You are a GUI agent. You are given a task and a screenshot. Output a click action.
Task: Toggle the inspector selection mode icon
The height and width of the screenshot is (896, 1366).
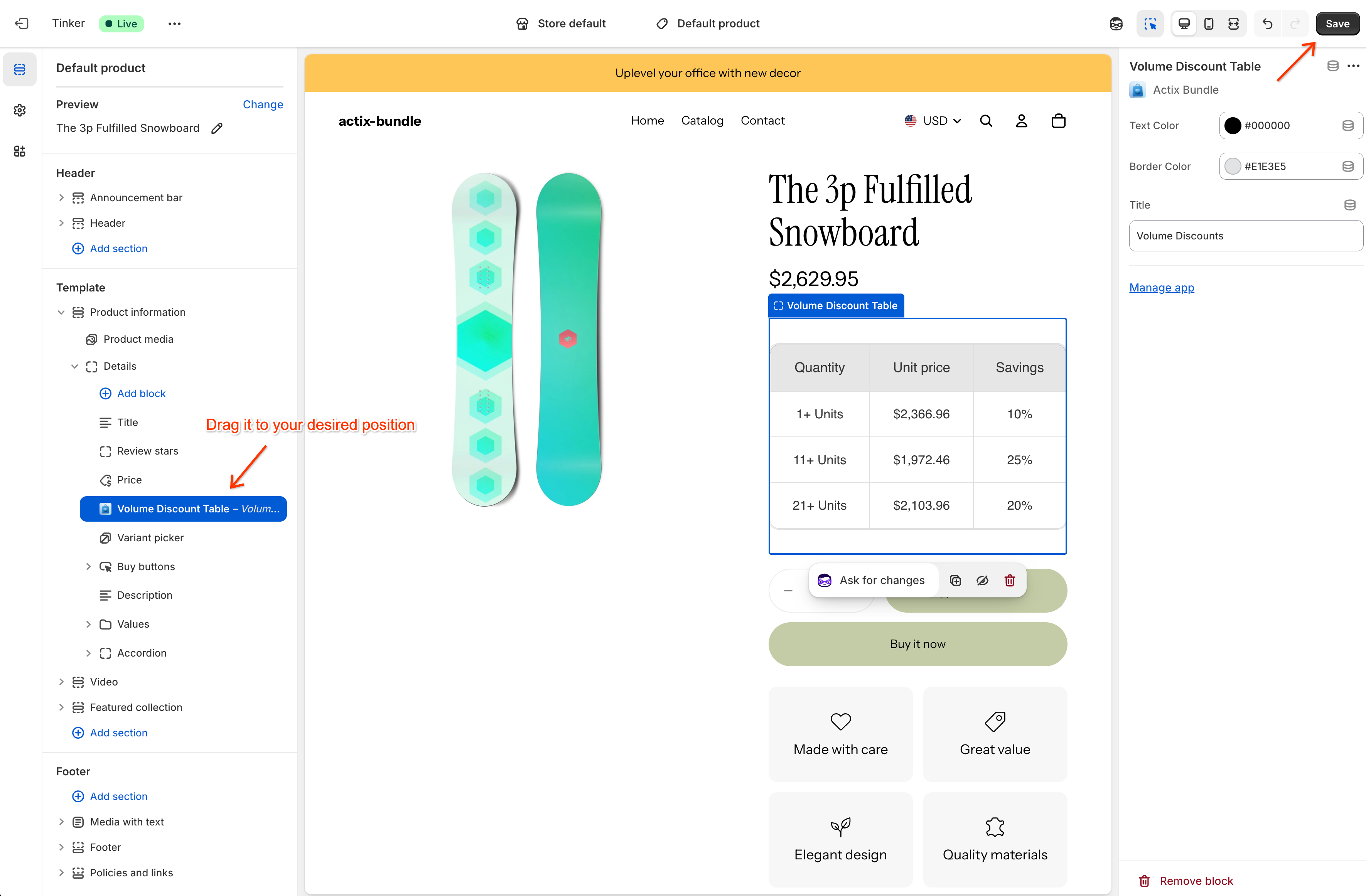[x=1150, y=24]
